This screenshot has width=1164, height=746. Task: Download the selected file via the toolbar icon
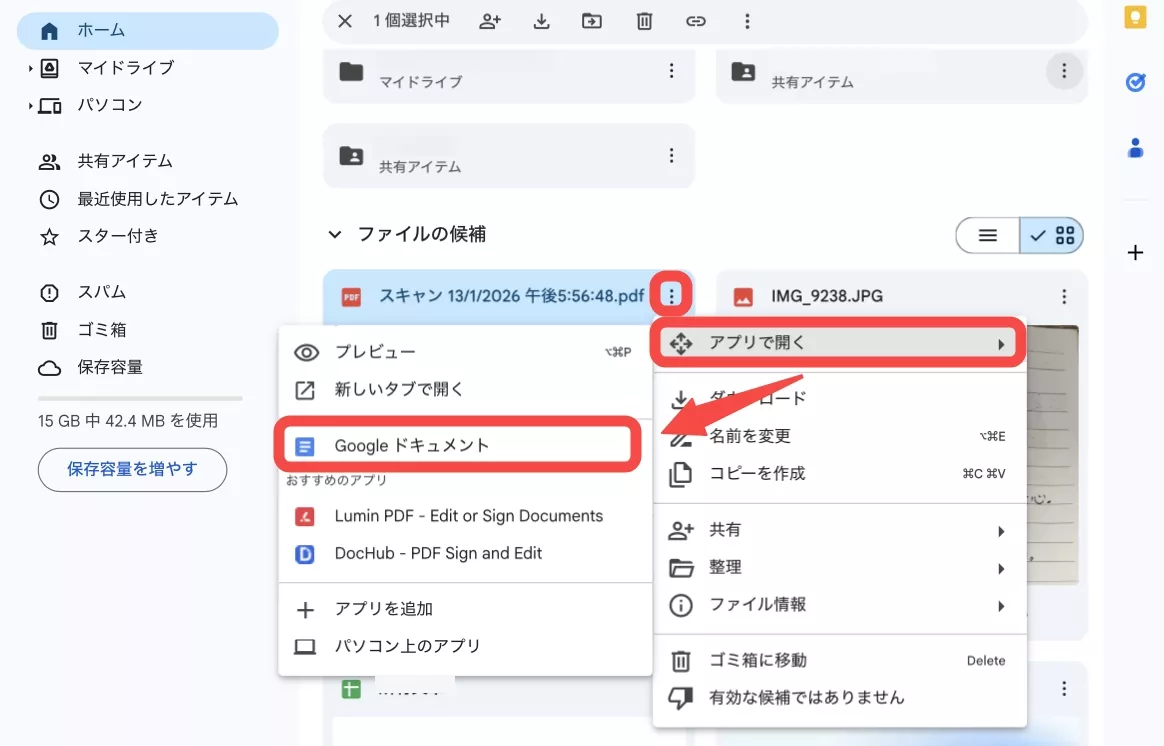[x=541, y=21]
